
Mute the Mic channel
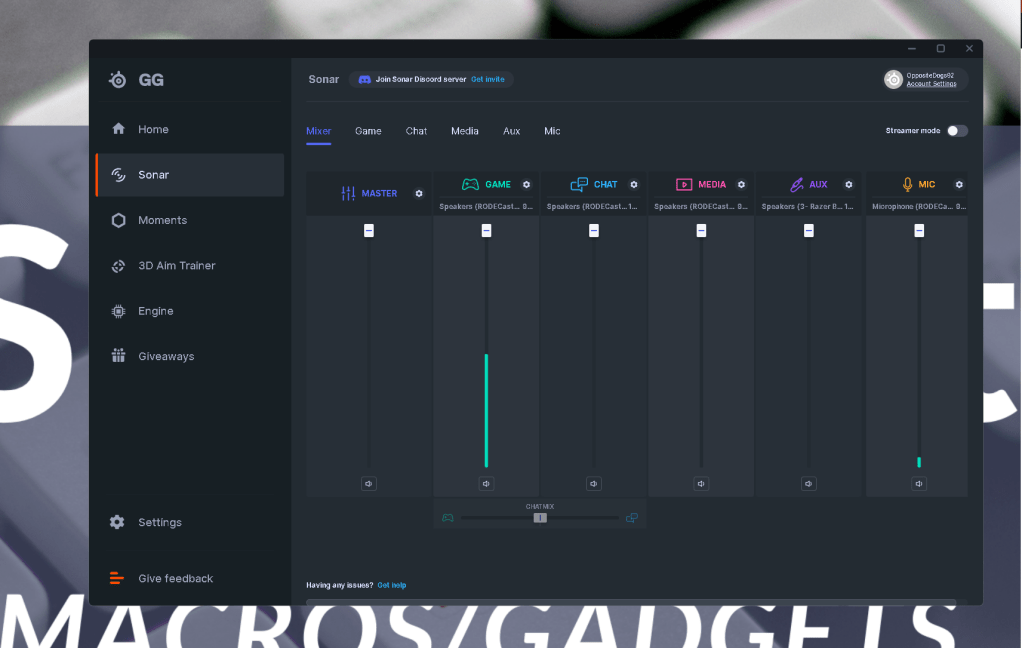[919, 484]
